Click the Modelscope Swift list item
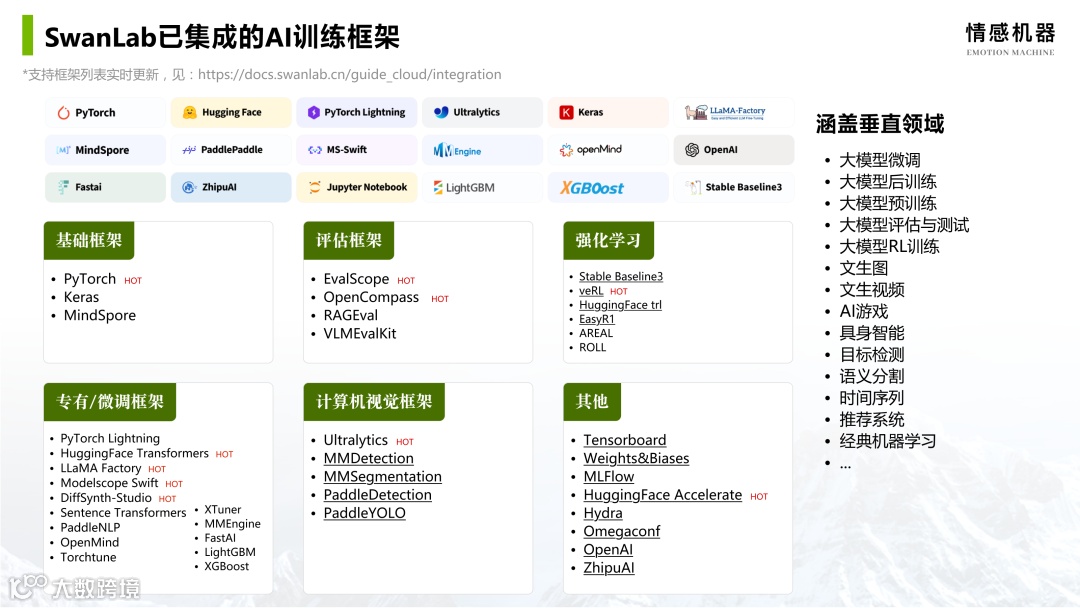1080x608 pixels. tap(109, 483)
